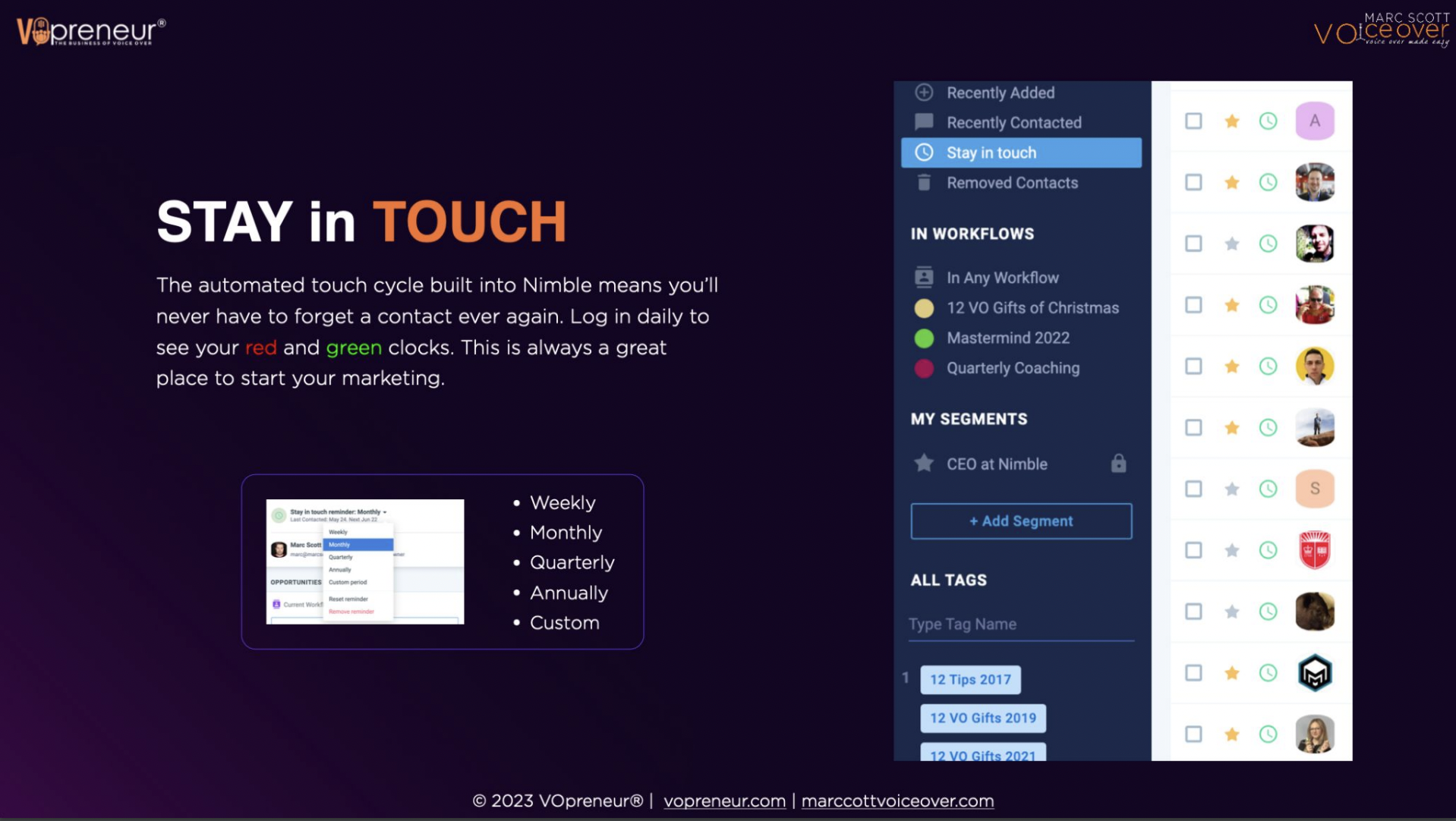Click the Recently Contacted chat bubble icon
This screenshot has height=821, width=1456.
[x=924, y=122]
